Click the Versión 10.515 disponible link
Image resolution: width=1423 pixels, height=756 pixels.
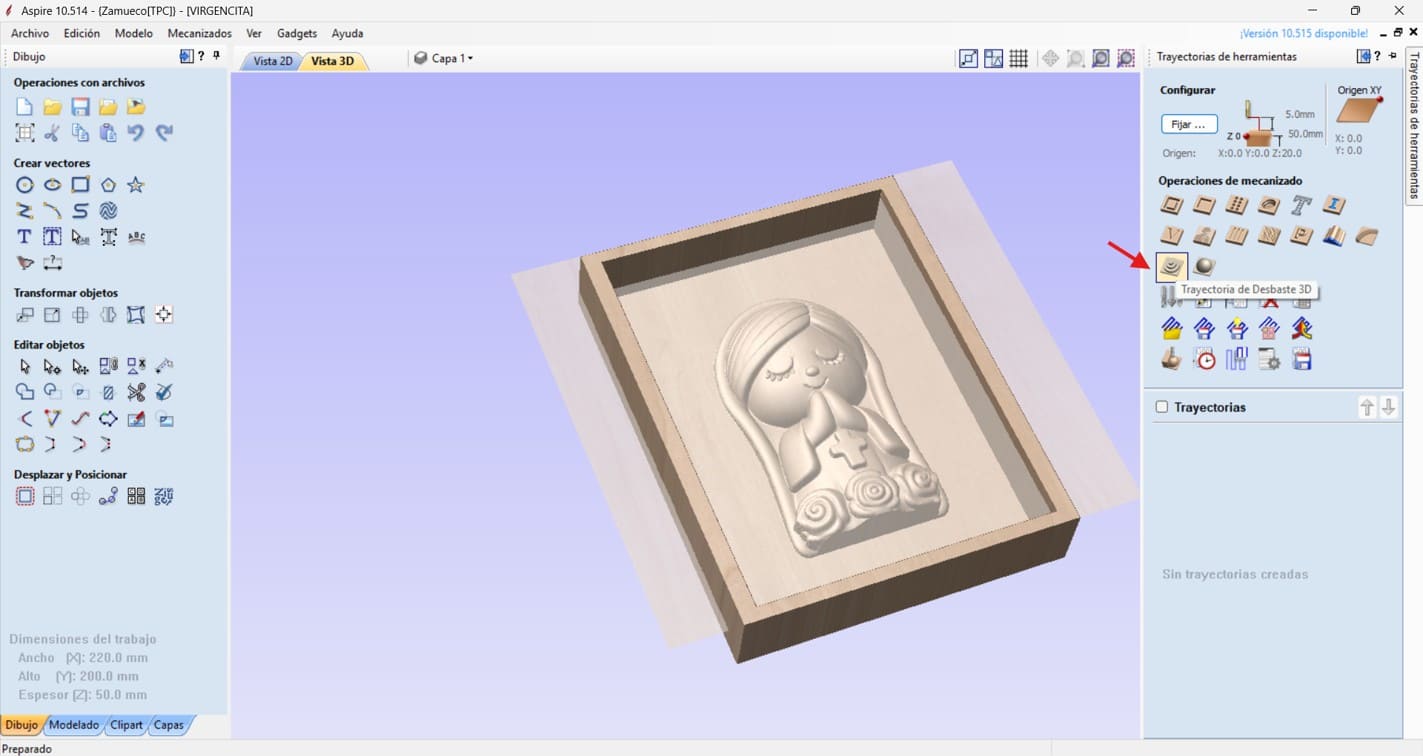click(x=1304, y=33)
